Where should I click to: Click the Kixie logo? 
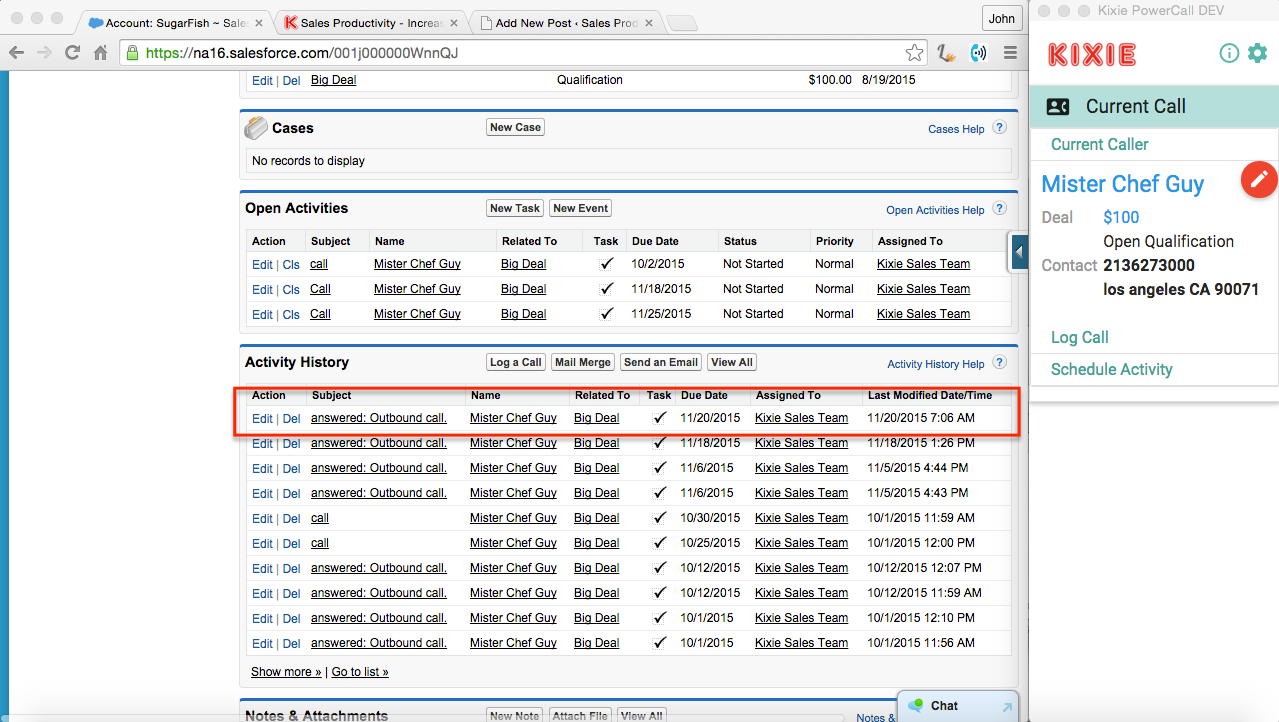pyautogui.click(x=1092, y=55)
